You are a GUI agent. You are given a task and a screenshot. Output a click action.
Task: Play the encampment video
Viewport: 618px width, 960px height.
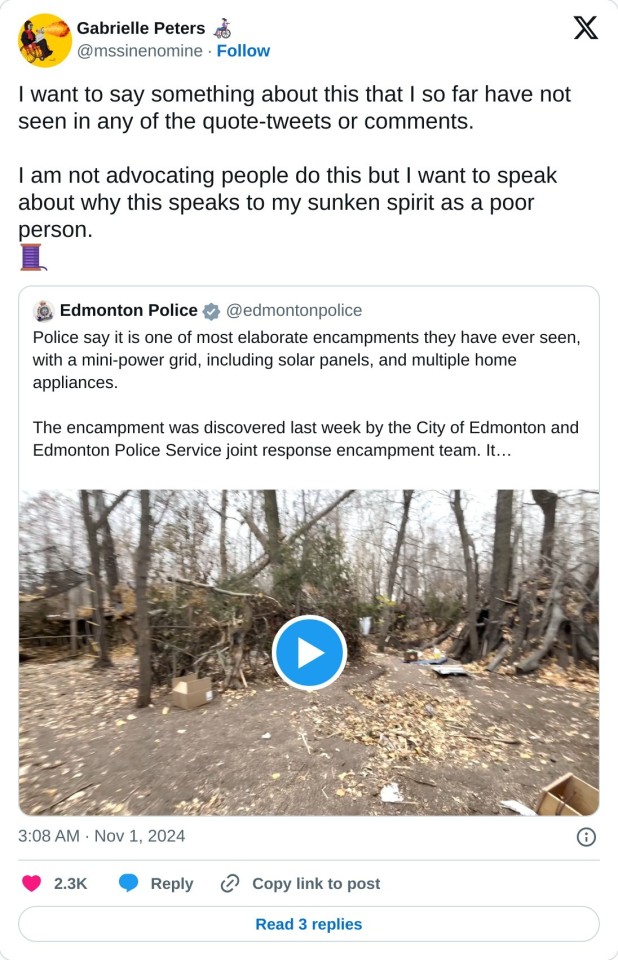click(309, 653)
